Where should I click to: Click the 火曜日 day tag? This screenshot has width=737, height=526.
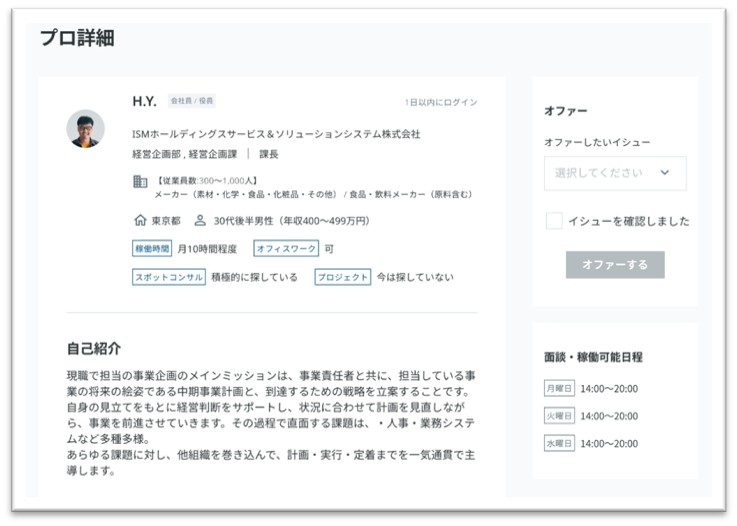559,416
